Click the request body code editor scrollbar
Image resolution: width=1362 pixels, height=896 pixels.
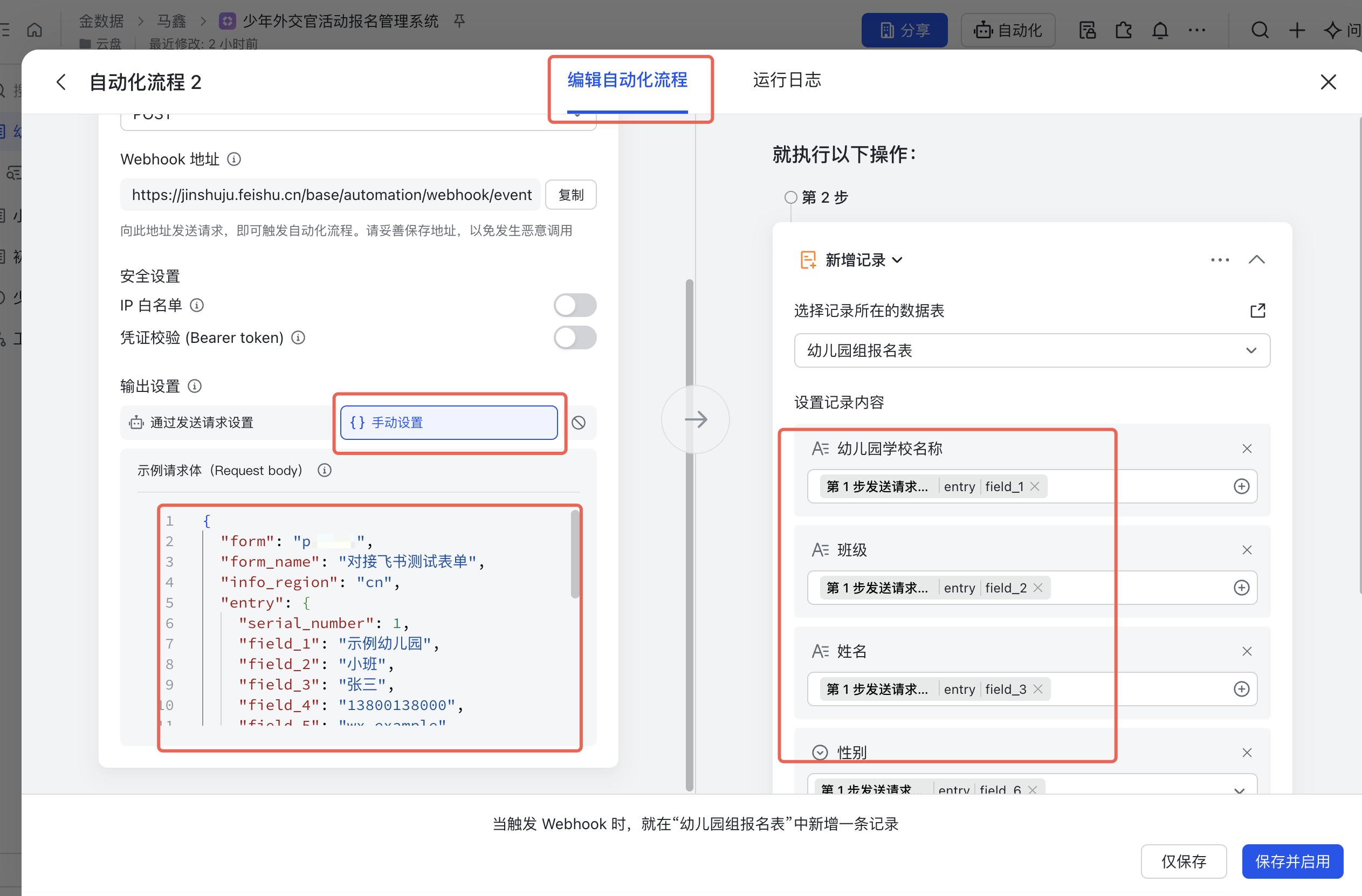click(x=575, y=554)
